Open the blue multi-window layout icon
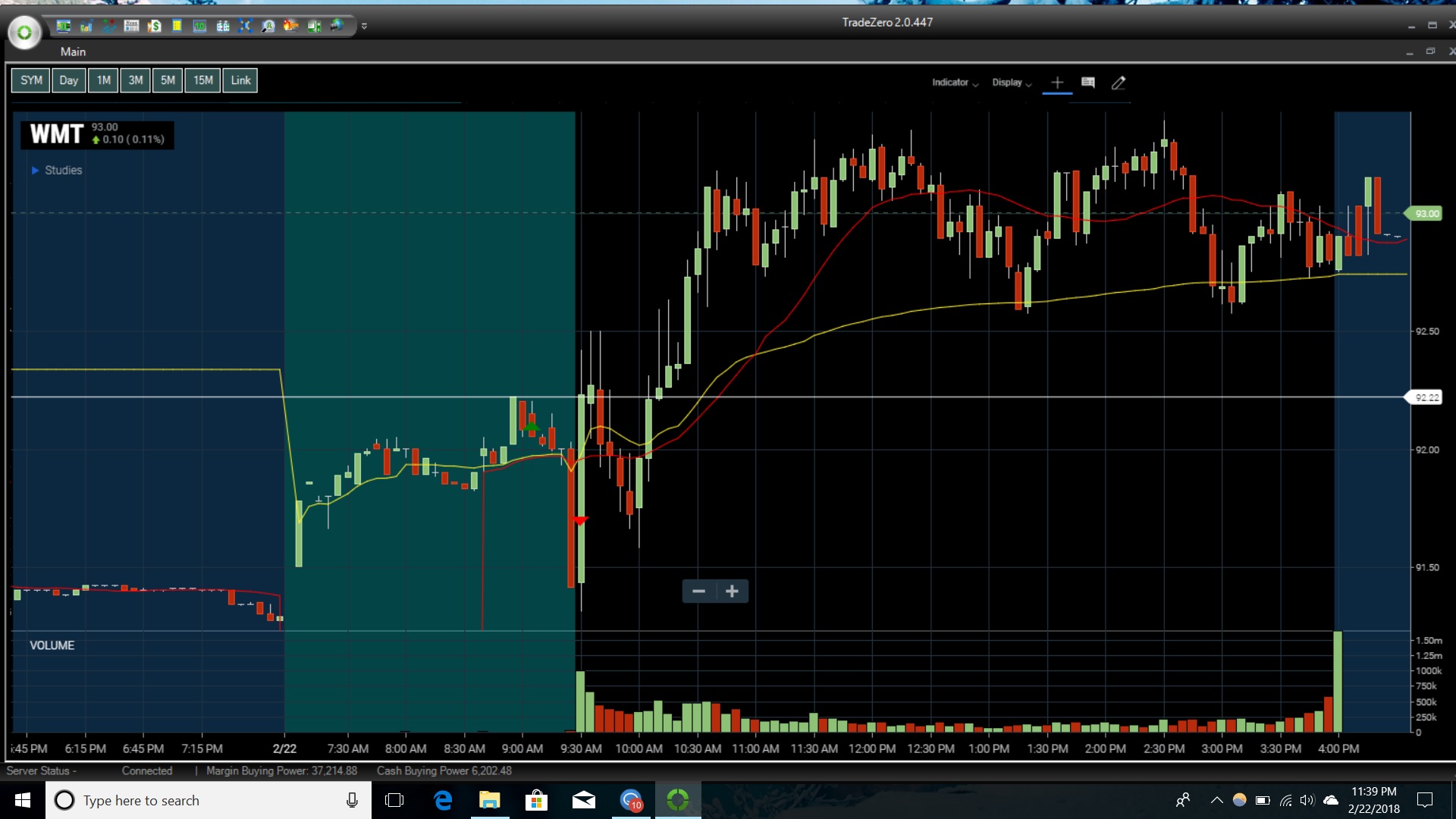Image resolution: width=1456 pixels, height=819 pixels. 223,27
